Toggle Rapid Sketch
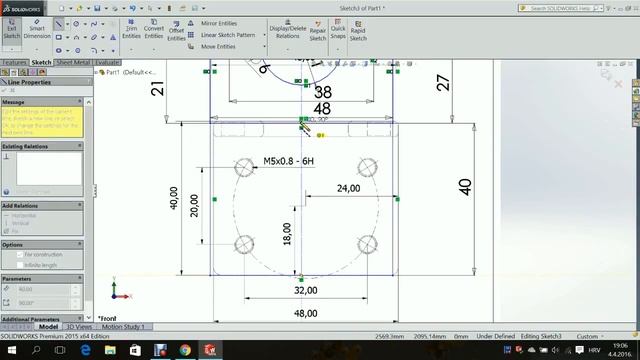This screenshot has height=360, width=640. click(358, 31)
